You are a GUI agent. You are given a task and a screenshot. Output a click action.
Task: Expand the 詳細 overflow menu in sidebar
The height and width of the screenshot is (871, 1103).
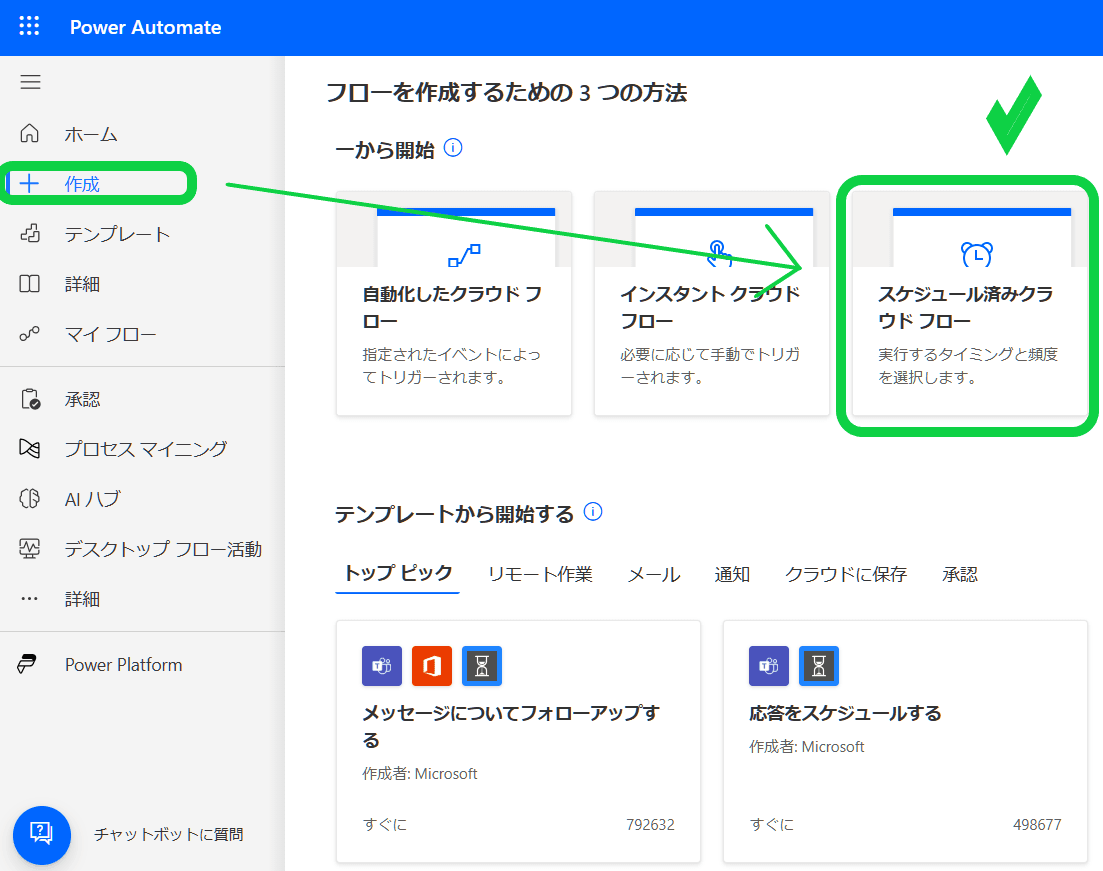point(30,598)
